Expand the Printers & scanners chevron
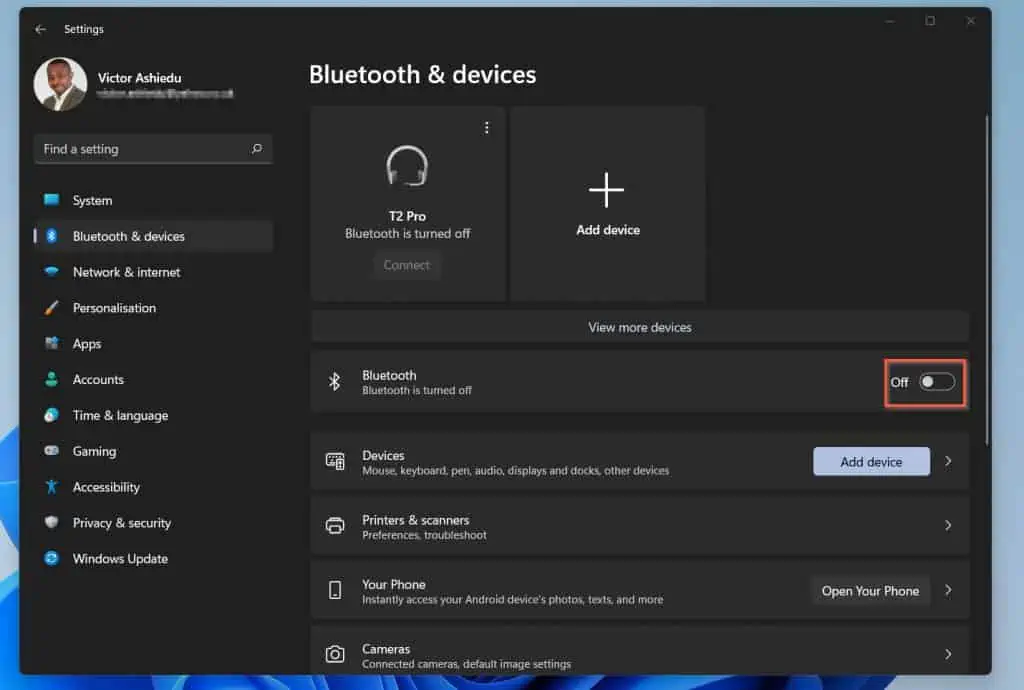This screenshot has height=690, width=1024. pyautogui.click(x=948, y=526)
